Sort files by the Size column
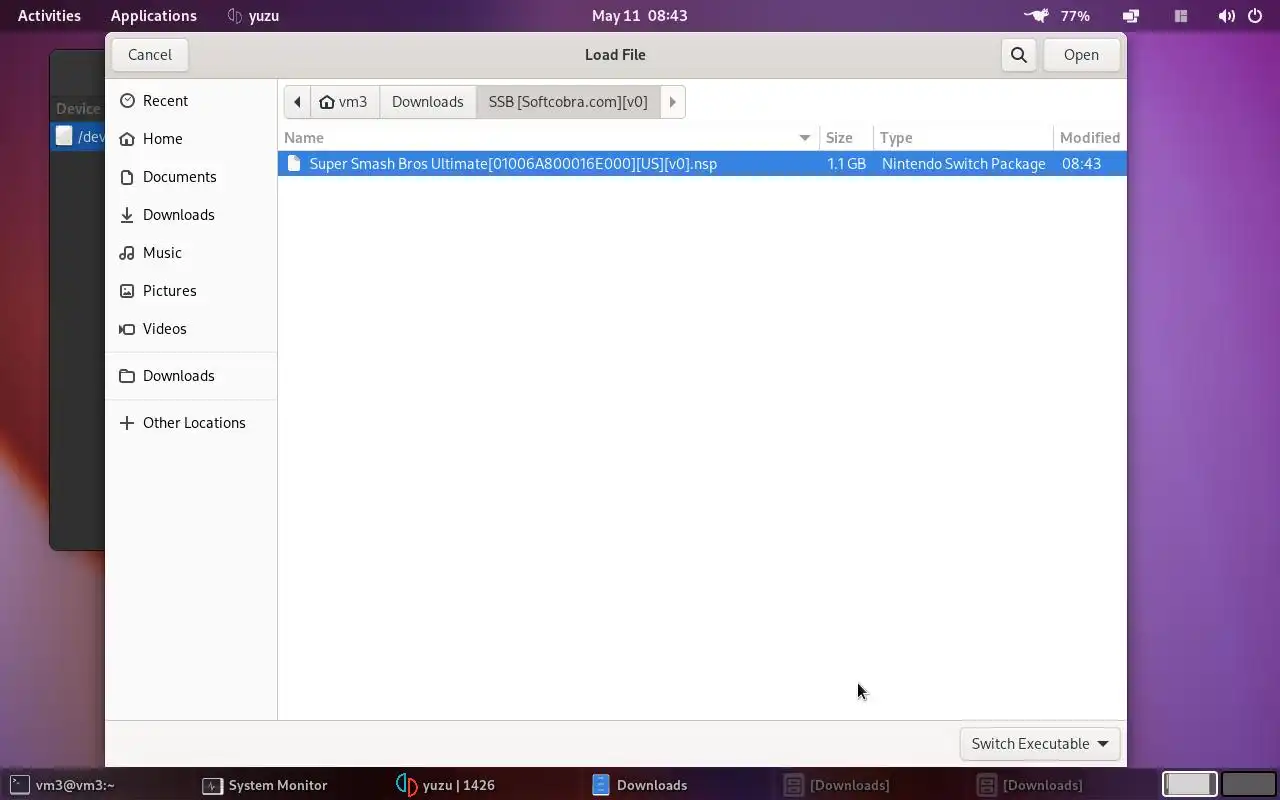 point(846,138)
